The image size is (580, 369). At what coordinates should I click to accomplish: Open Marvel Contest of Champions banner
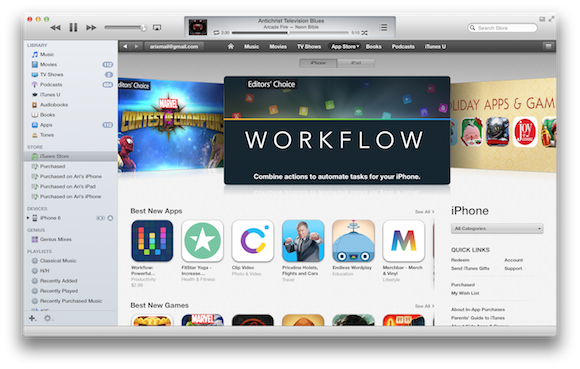[x=171, y=126]
